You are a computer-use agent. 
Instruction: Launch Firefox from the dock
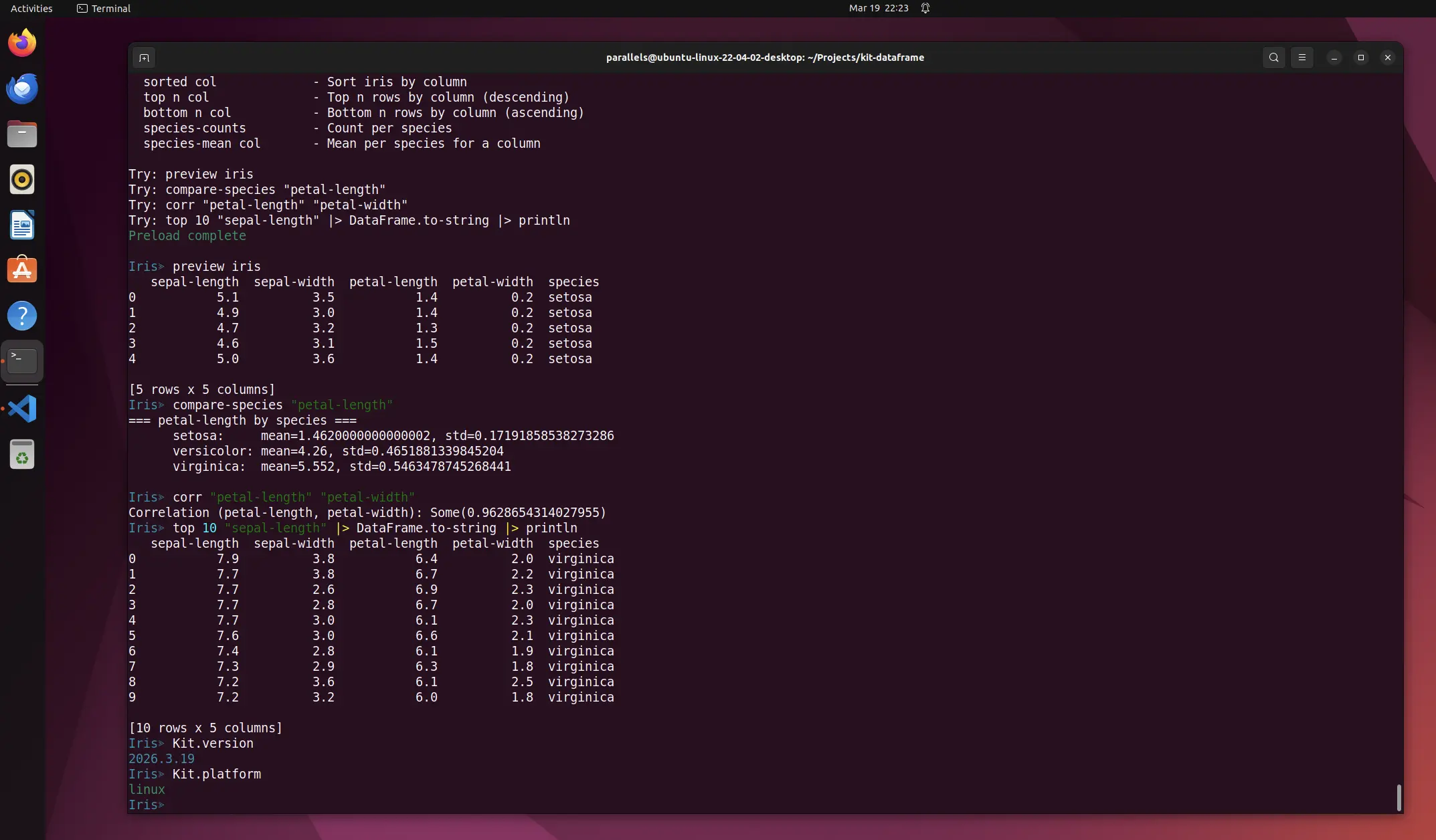[x=22, y=42]
